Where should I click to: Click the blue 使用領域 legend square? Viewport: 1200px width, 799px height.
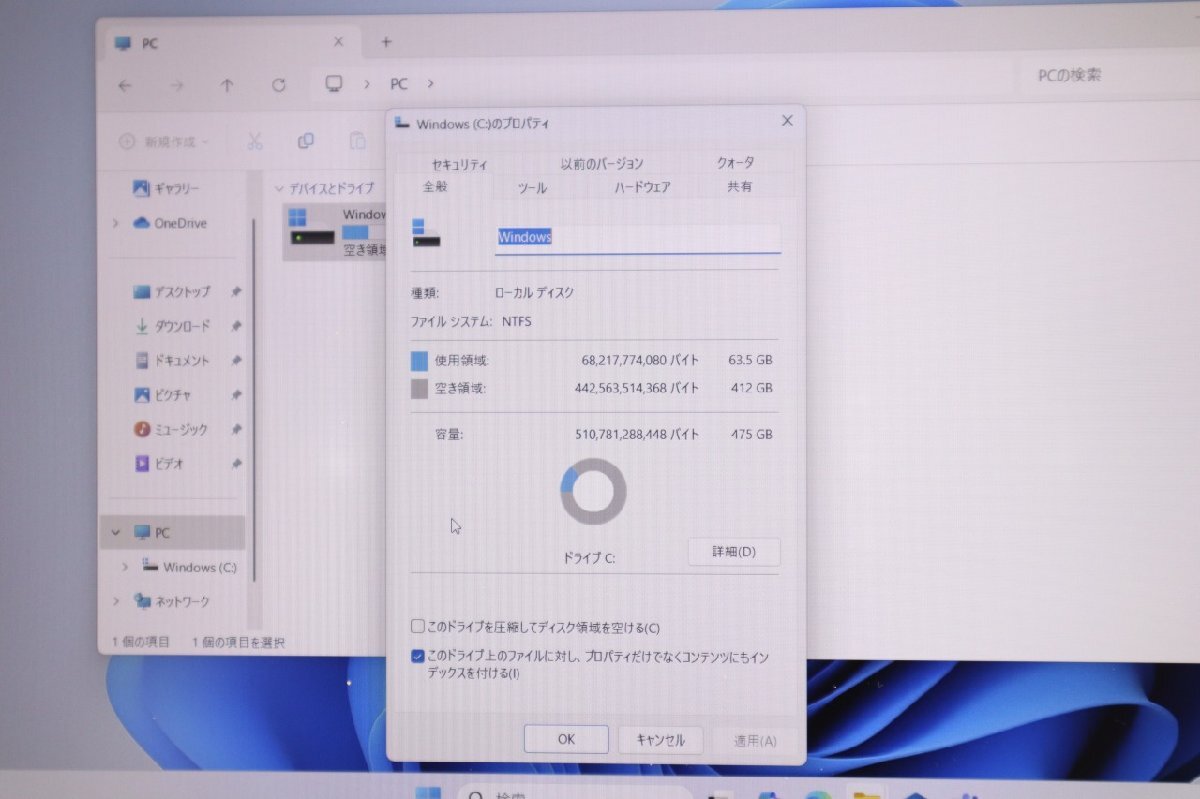(x=420, y=360)
